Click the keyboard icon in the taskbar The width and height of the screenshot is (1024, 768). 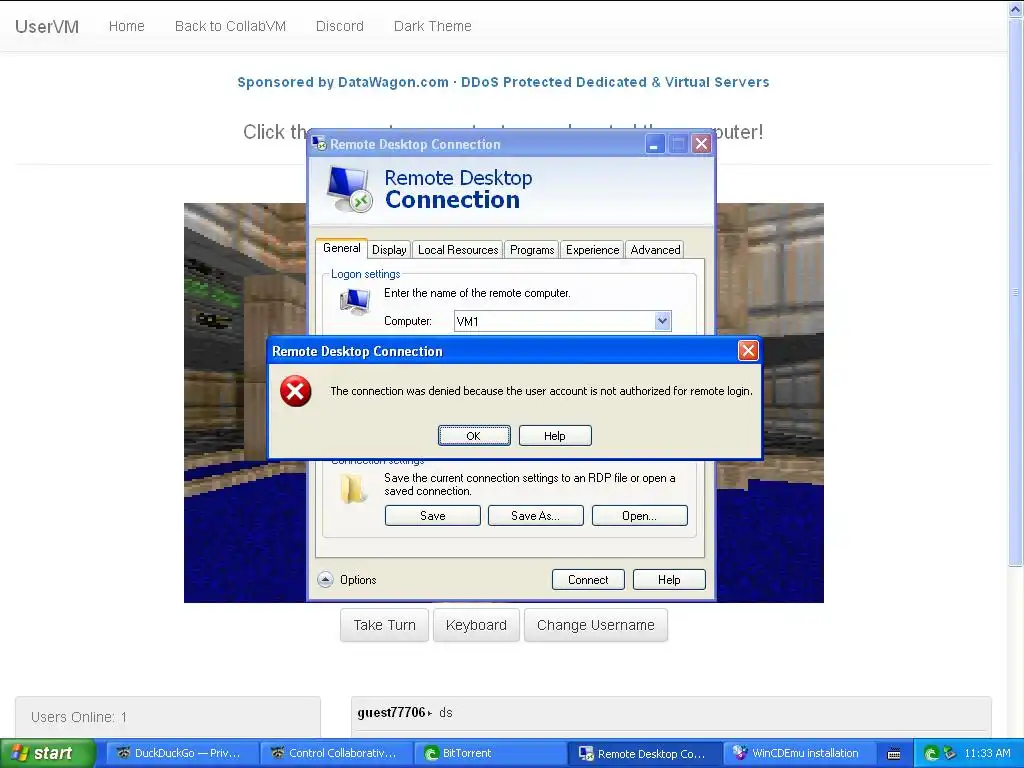(894, 754)
